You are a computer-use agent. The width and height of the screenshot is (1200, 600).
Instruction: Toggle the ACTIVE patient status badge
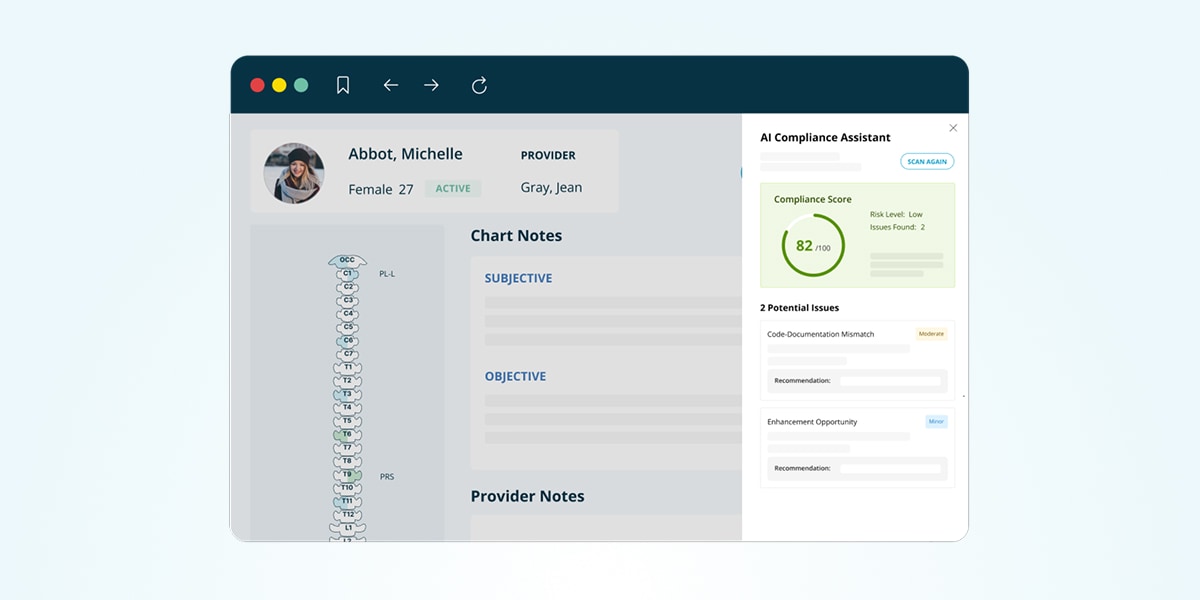click(453, 188)
